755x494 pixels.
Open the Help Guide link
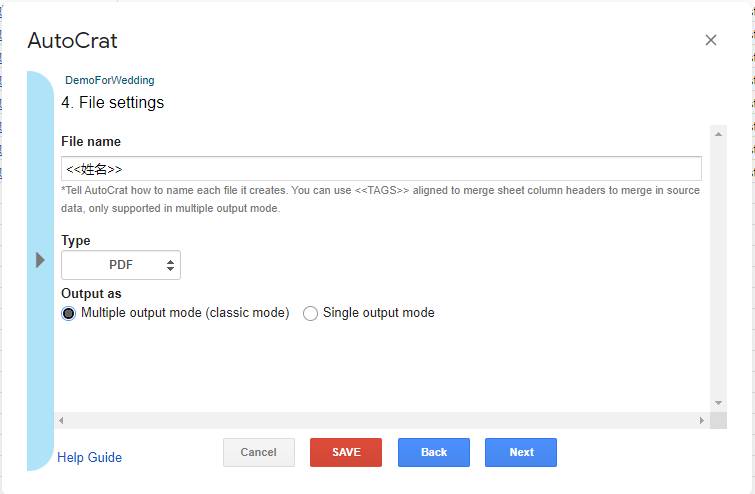point(90,457)
